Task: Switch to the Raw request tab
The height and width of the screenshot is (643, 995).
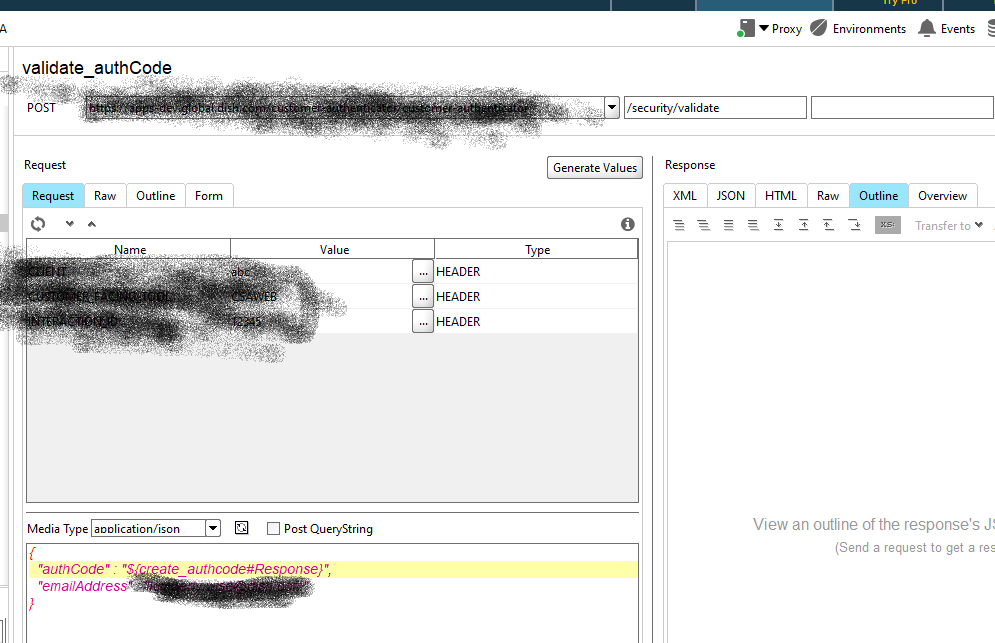Action: tap(105, 196)
